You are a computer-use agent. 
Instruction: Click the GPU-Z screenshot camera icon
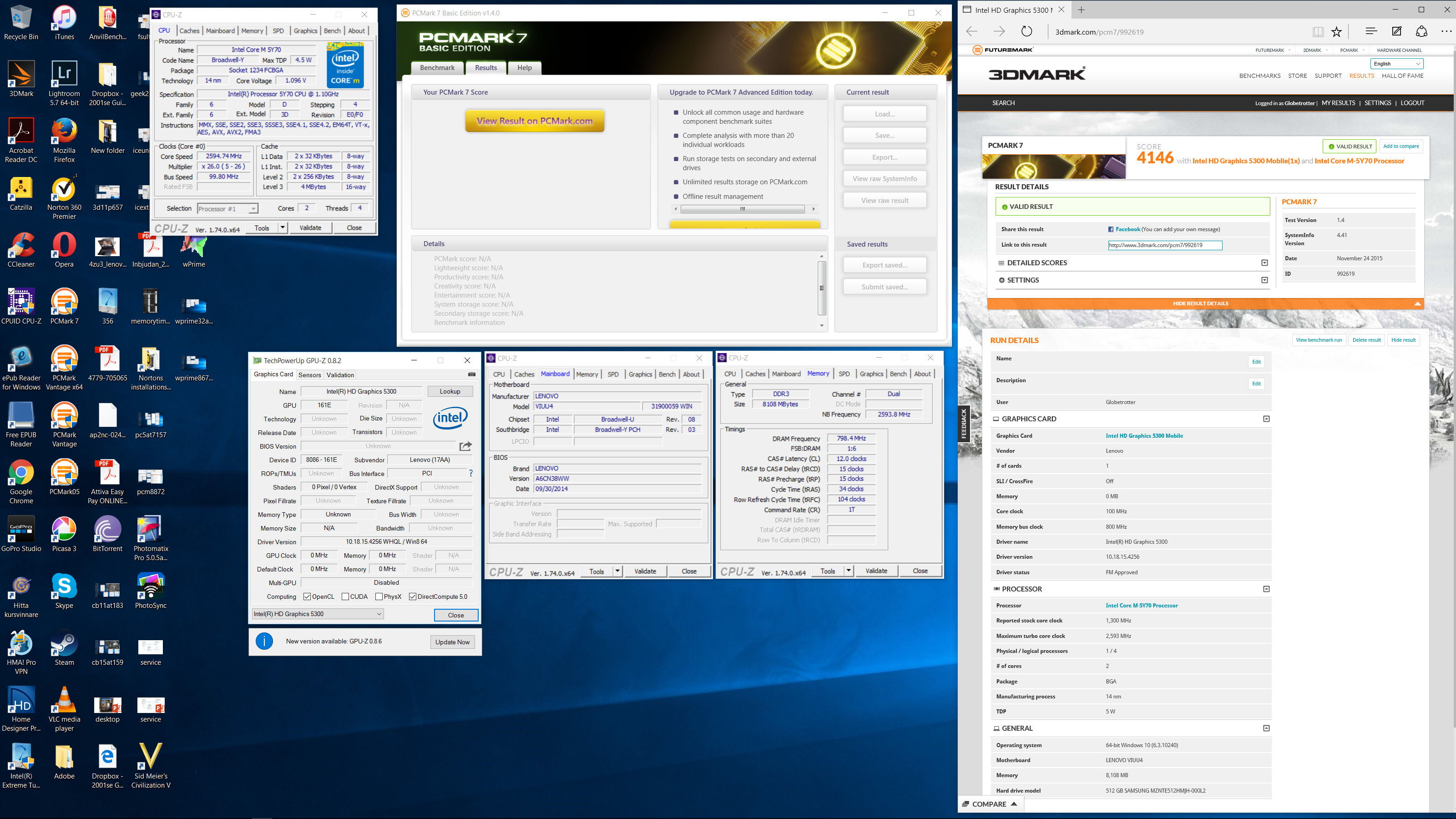coord(471,374)
